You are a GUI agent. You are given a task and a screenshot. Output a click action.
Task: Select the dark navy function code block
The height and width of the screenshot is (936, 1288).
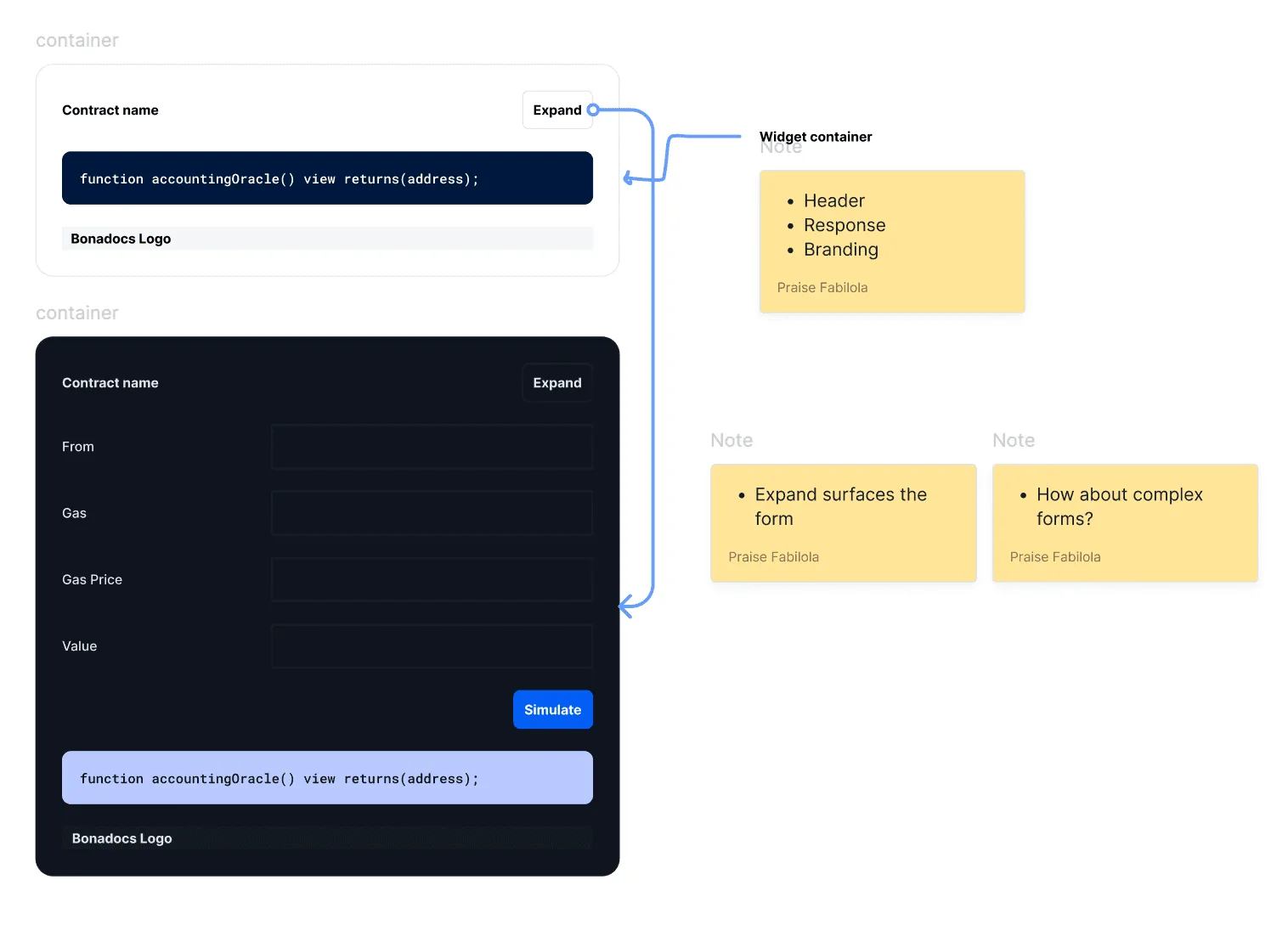point(327,178)
